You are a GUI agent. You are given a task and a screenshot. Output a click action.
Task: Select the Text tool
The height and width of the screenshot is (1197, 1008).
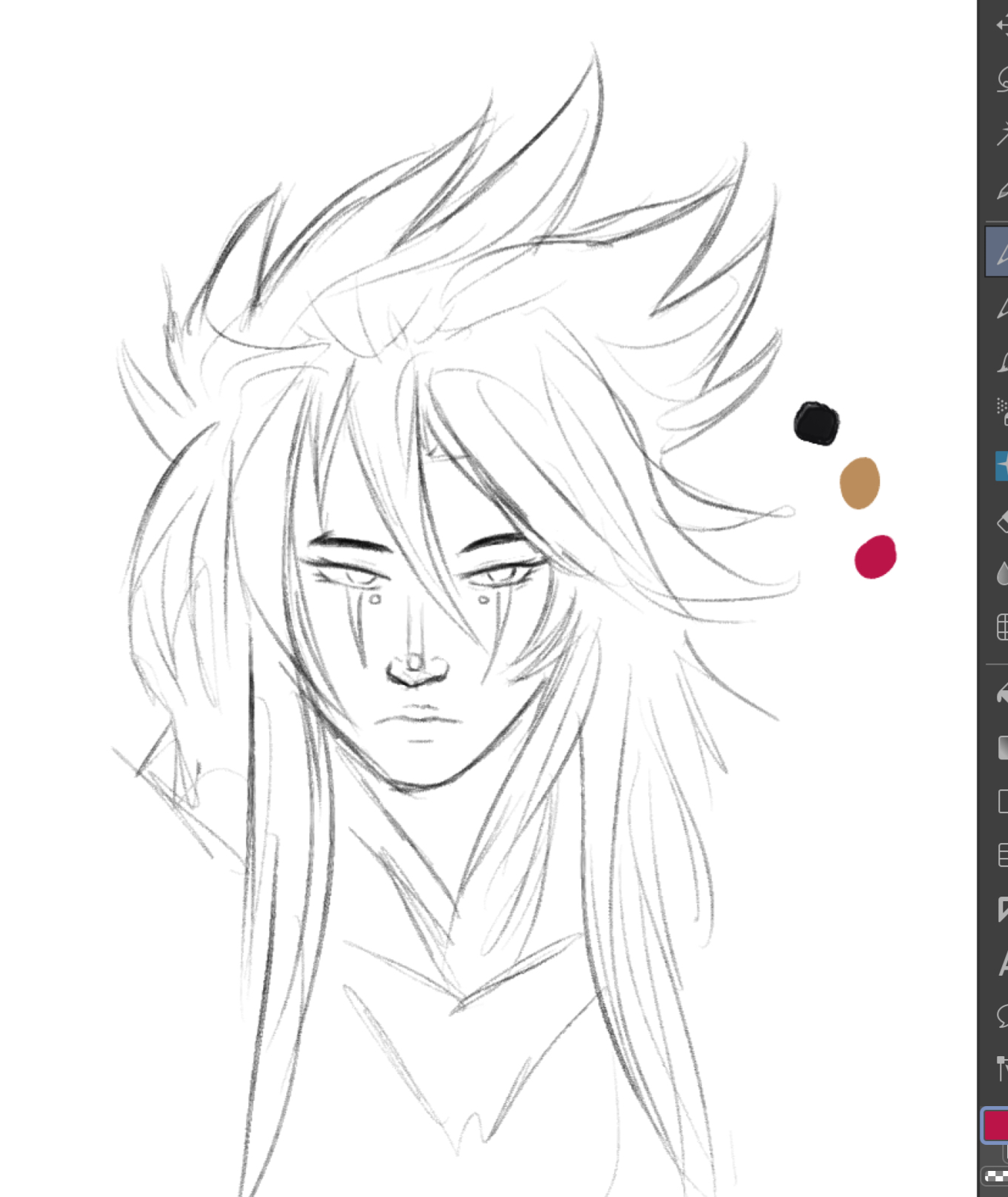(x=1001, y=964)
